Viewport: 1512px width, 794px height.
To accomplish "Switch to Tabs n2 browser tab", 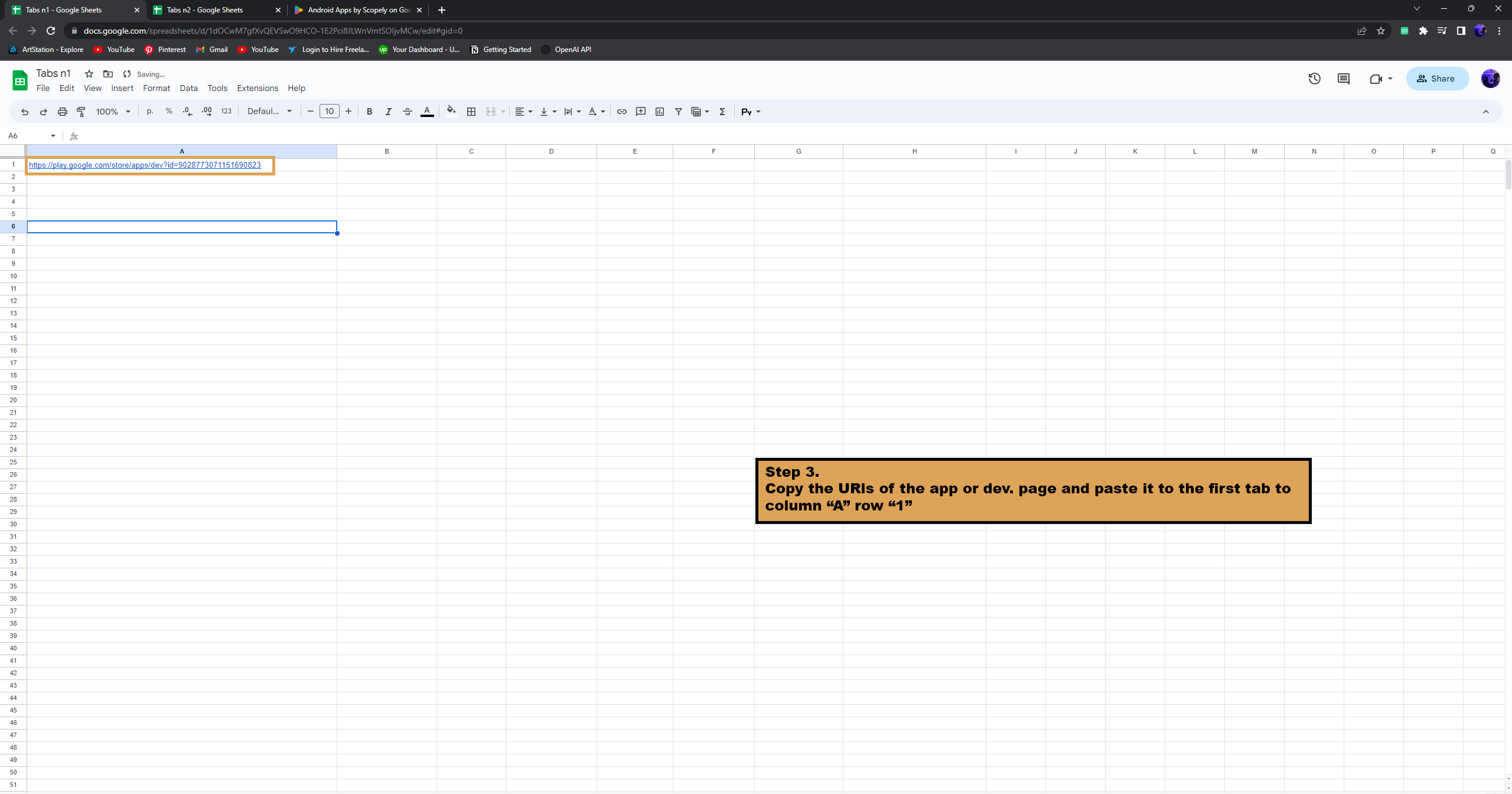I will [204, 10].
